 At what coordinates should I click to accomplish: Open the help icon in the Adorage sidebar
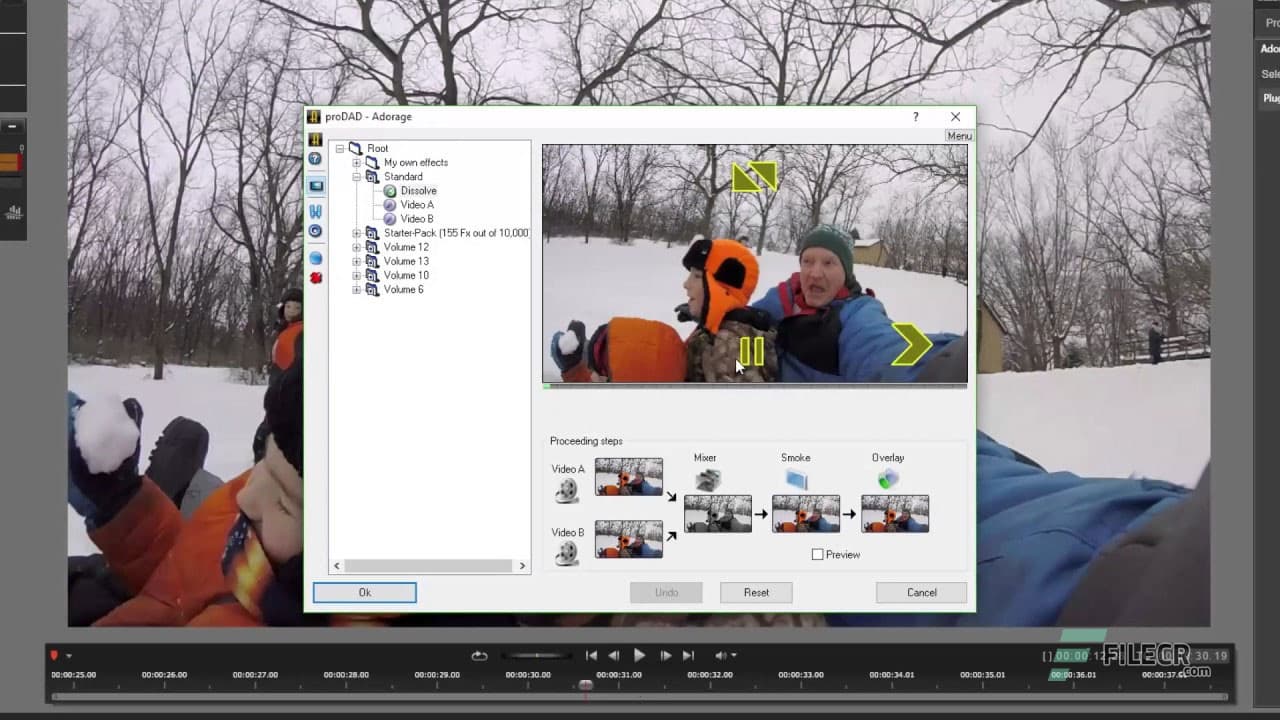(x=315, y=159)
